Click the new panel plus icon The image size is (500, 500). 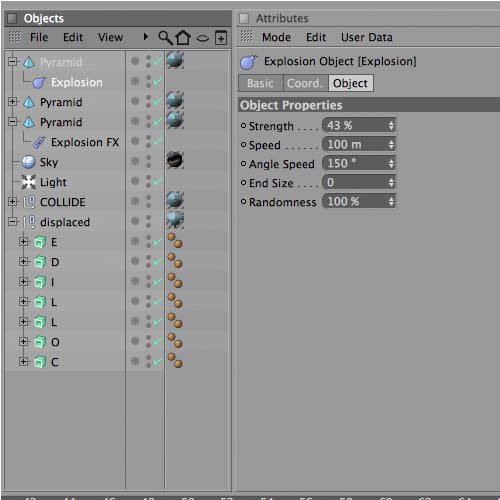(x=221, y=38)
